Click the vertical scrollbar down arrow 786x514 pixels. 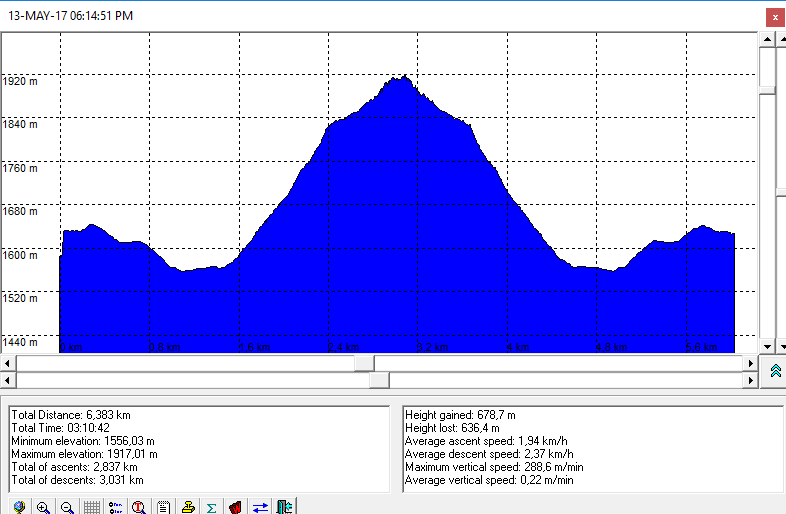click(x=767, y=346)
